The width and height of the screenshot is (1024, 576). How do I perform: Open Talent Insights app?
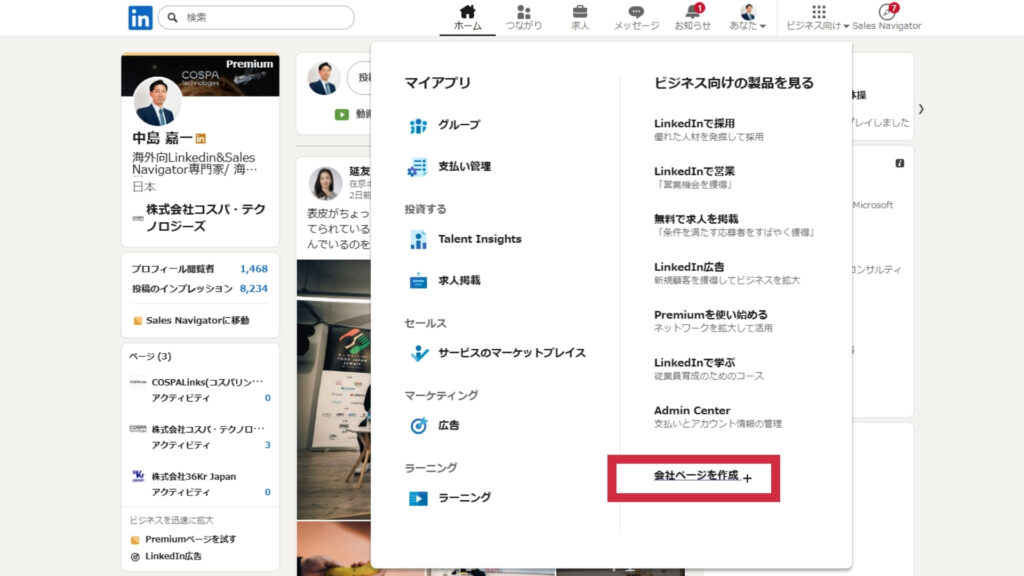click(479, 239)
